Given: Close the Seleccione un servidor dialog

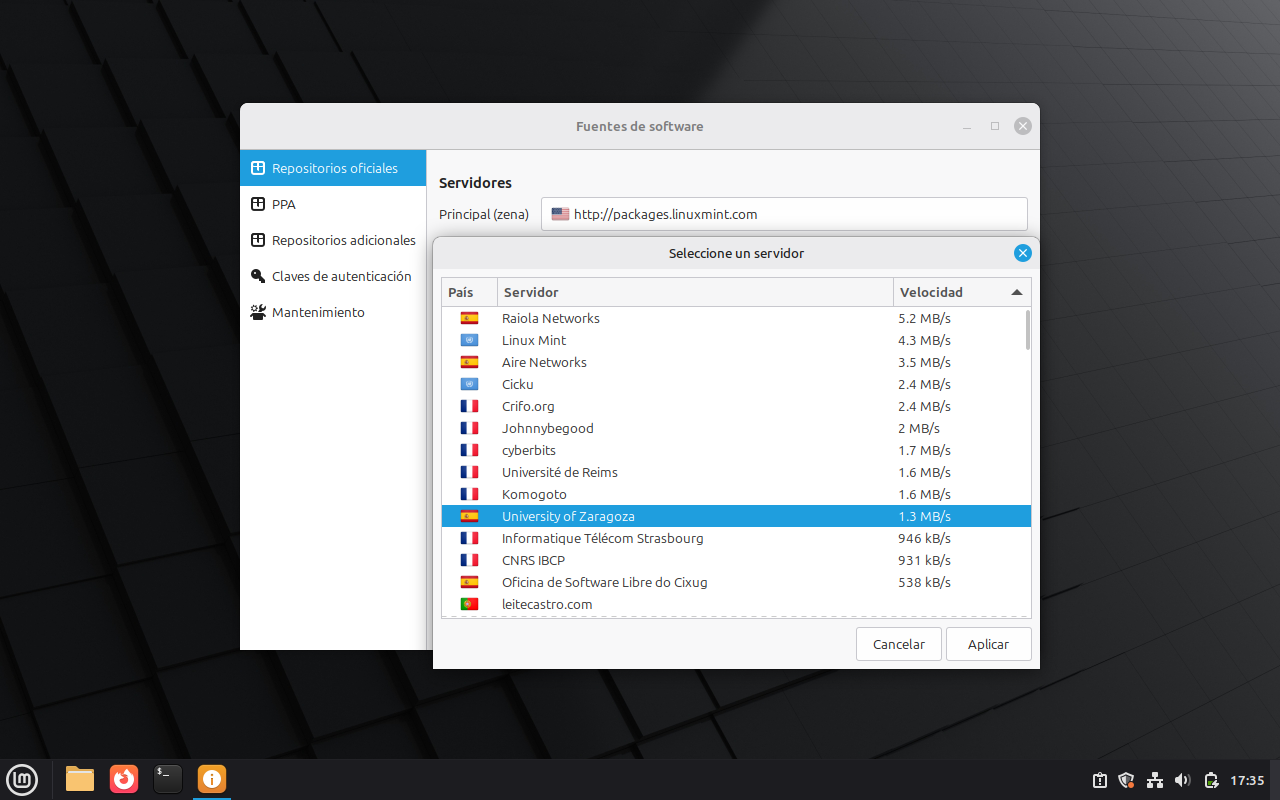Looking at the screenshot, I should [x=1022, y=253].
